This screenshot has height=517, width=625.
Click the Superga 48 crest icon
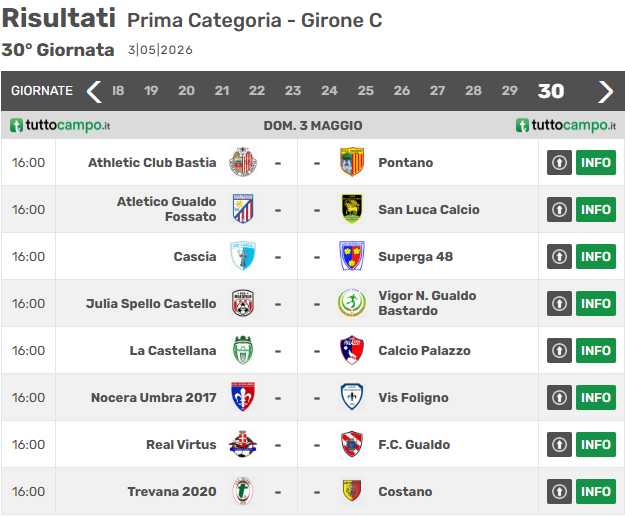point(352,256)
